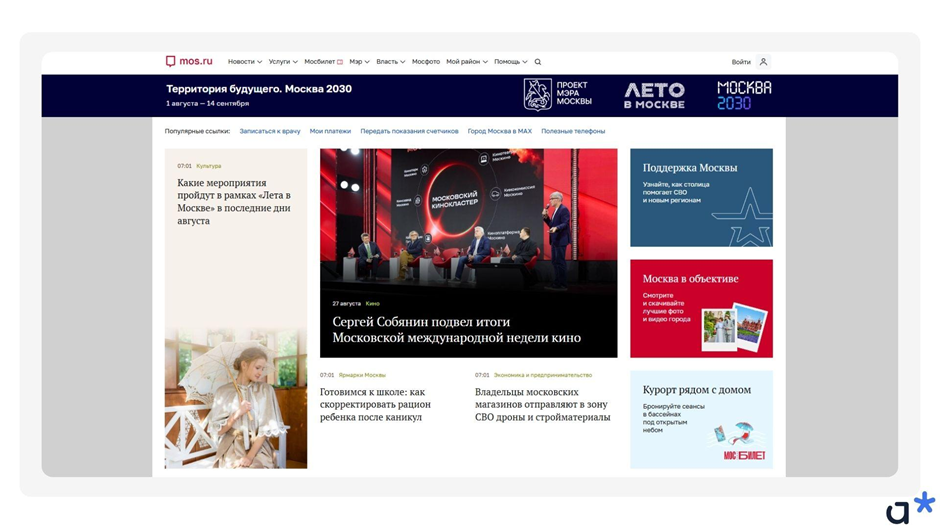Open the Записаться к врачу link

270,131
